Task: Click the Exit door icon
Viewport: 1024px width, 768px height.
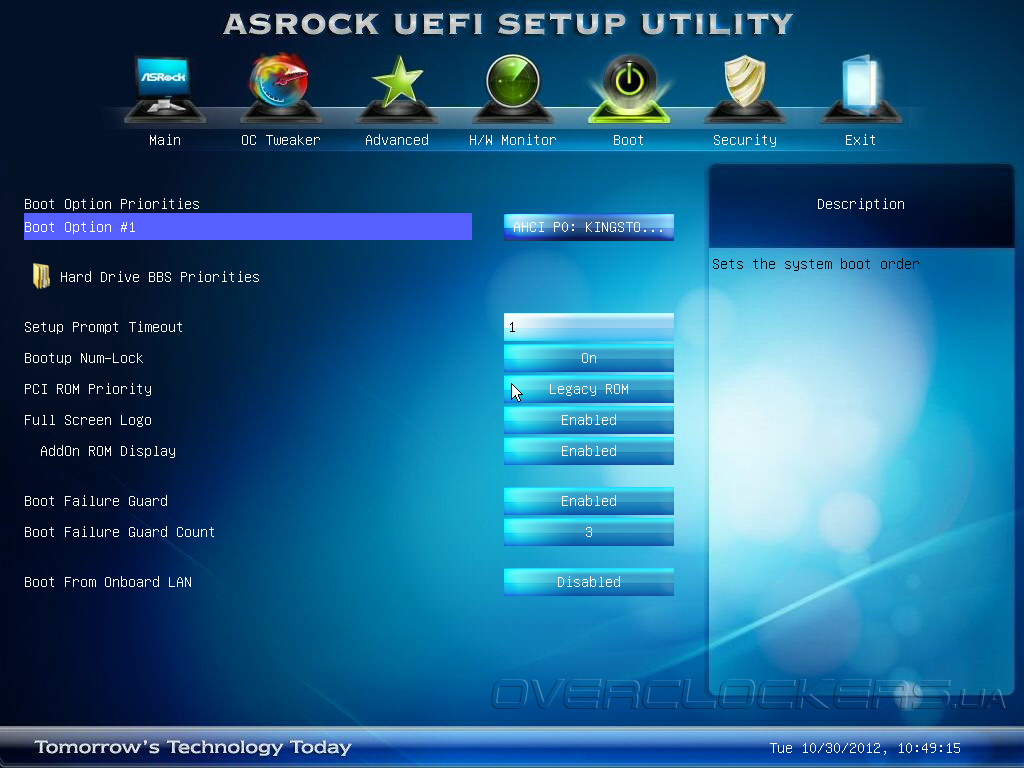Action: tap(861, 88)
